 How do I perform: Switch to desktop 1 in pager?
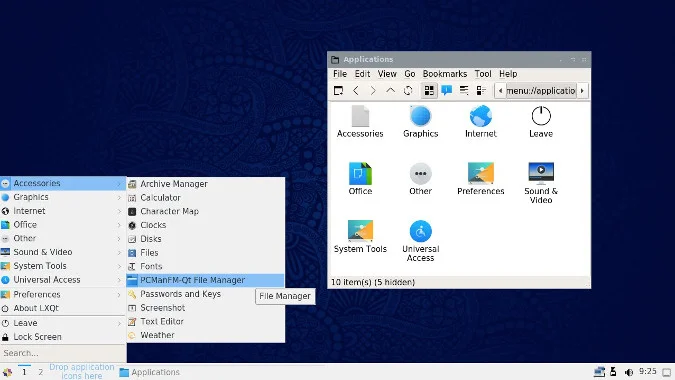(x=24, y=372)
